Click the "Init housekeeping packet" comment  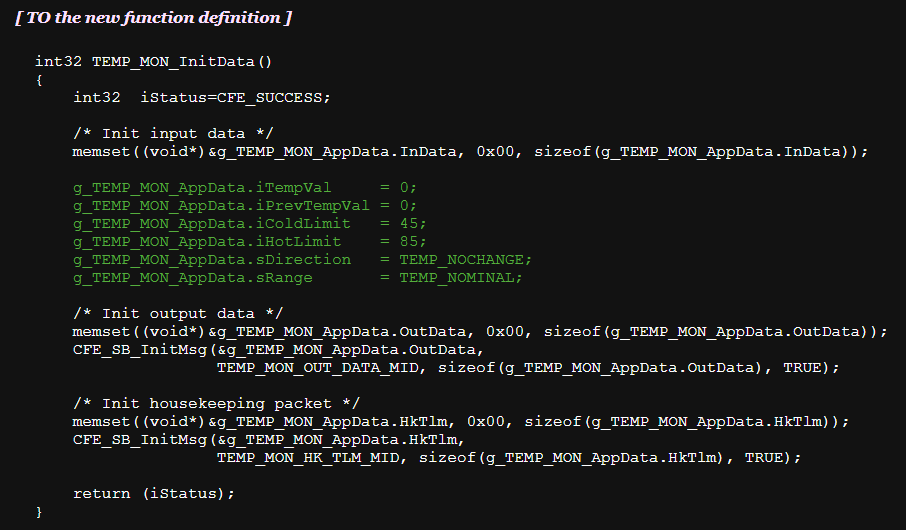pyautogui.click(x=211, y=403)
